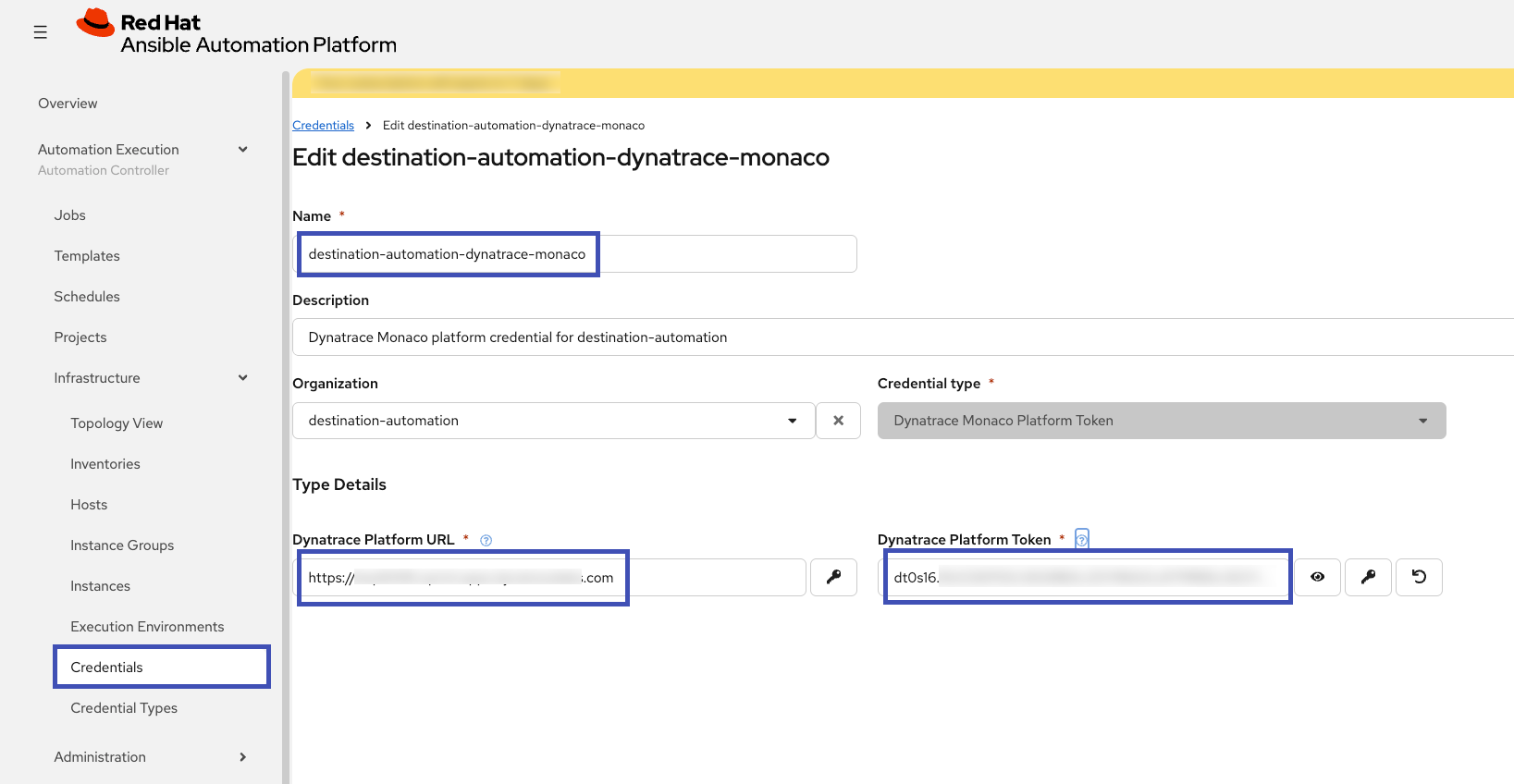
Task: Click the undo revert icon beside token
Action: point(1419,577)
